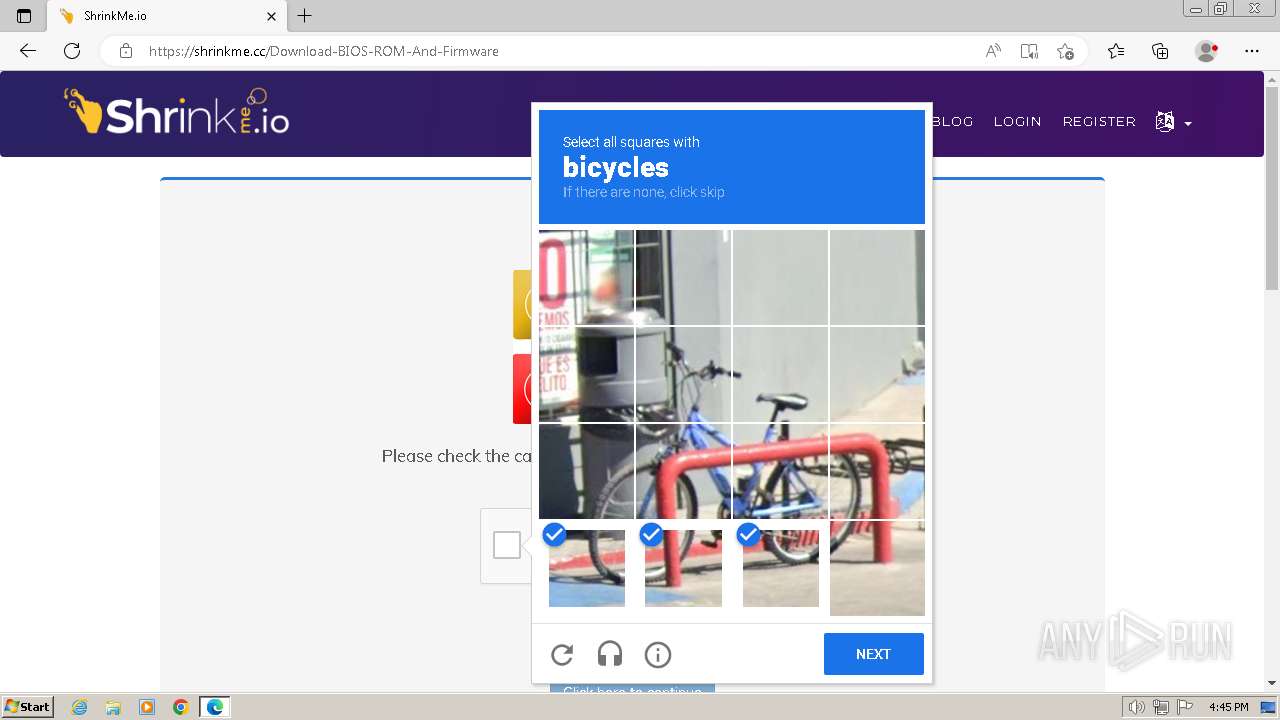Open a new browser tab

click(305, 16)
